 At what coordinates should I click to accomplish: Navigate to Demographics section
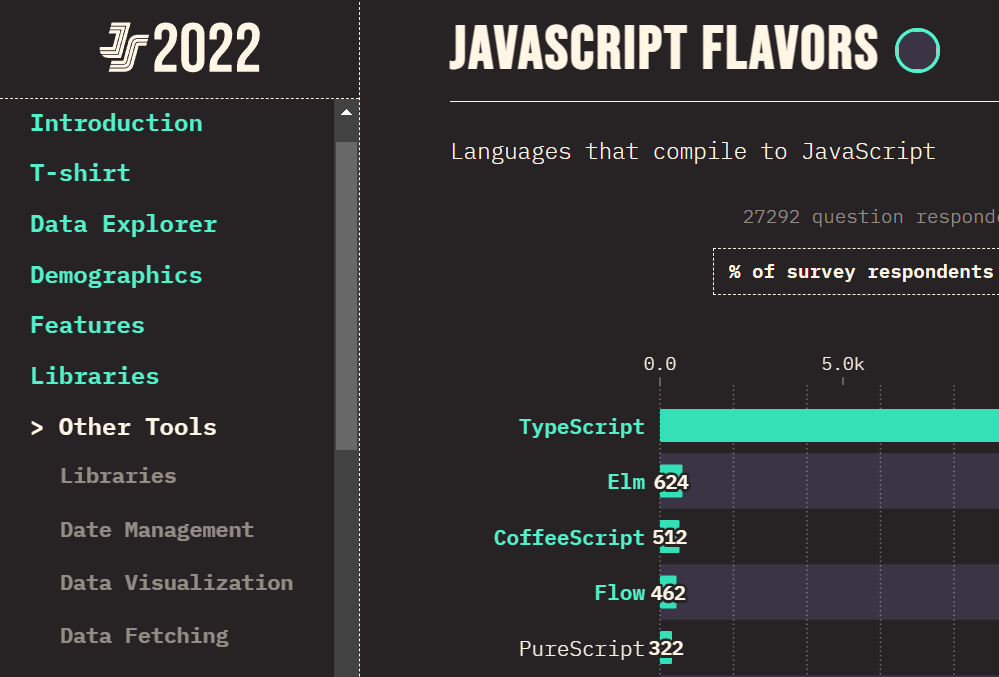tap(116, 275)
